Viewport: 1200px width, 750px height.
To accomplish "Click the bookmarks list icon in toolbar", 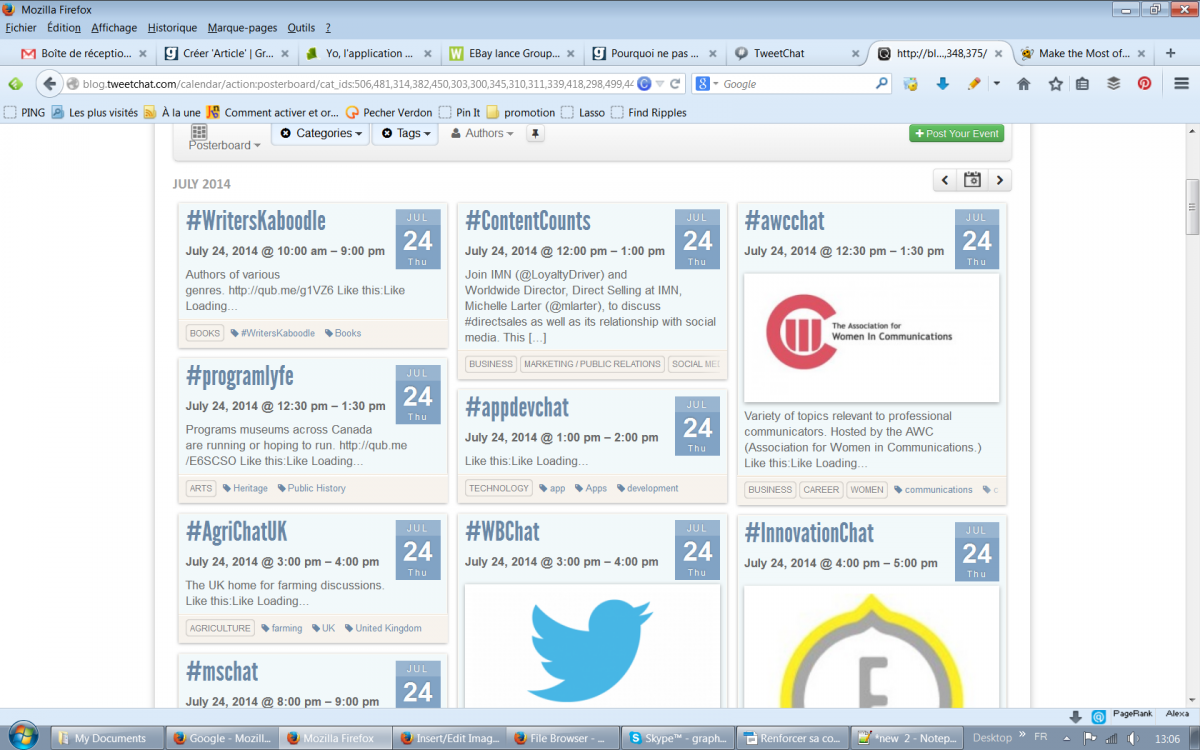I will (x=1082, y=84).
